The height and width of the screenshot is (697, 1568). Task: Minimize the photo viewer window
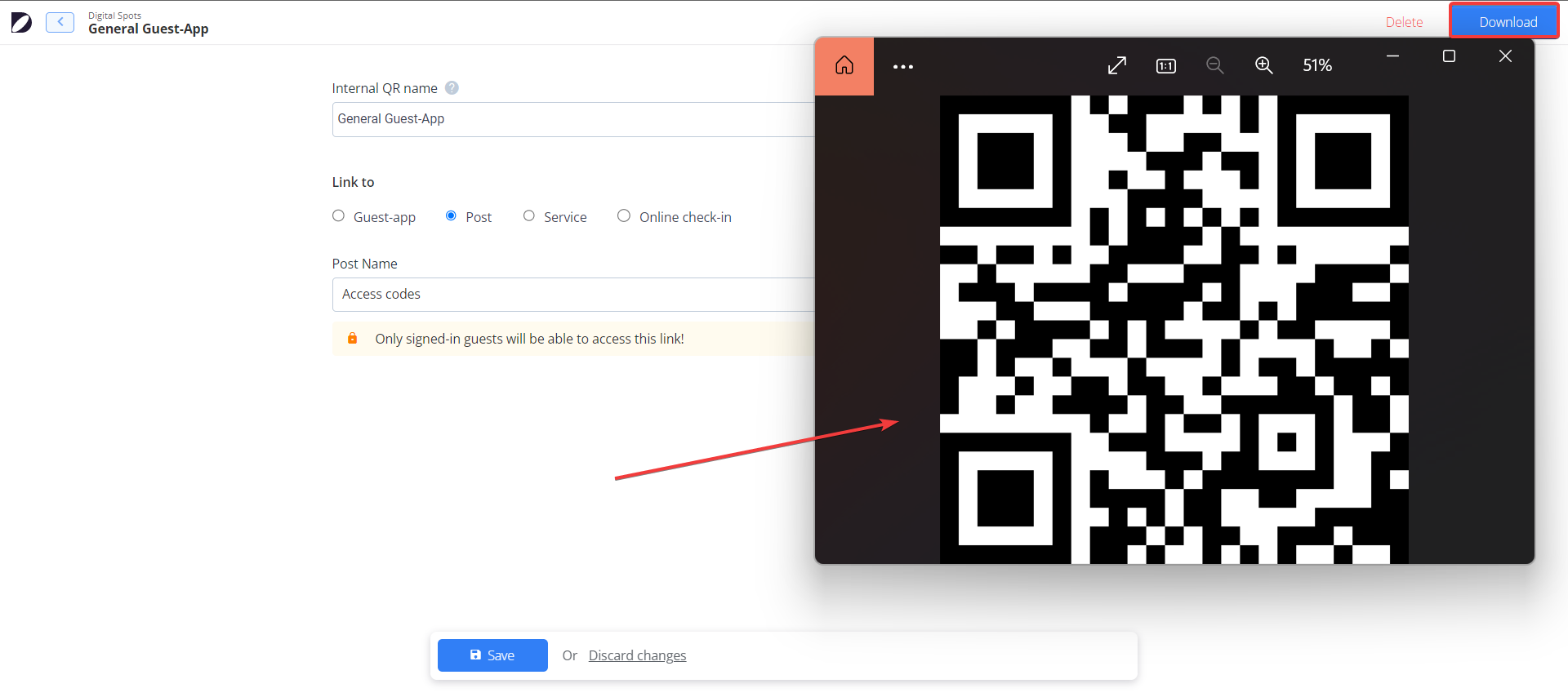1392,55
